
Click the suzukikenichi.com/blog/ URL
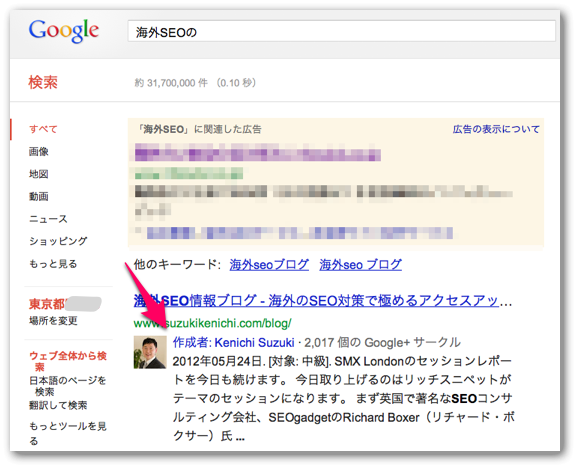tap(212, 323)
